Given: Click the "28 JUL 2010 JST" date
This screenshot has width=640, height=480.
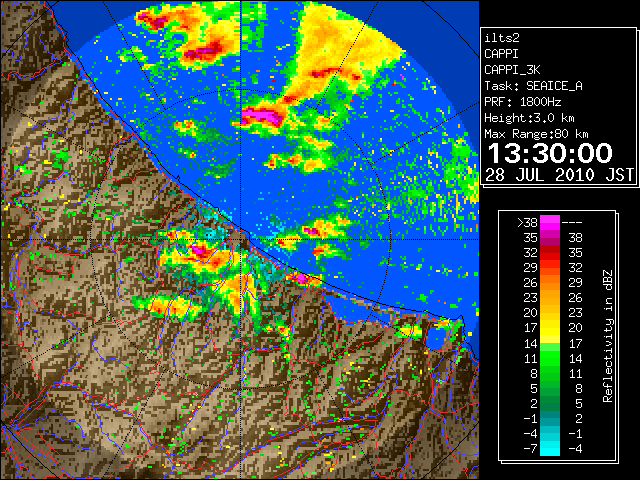Looking at the screenshot, I should [x=559, y=175].
